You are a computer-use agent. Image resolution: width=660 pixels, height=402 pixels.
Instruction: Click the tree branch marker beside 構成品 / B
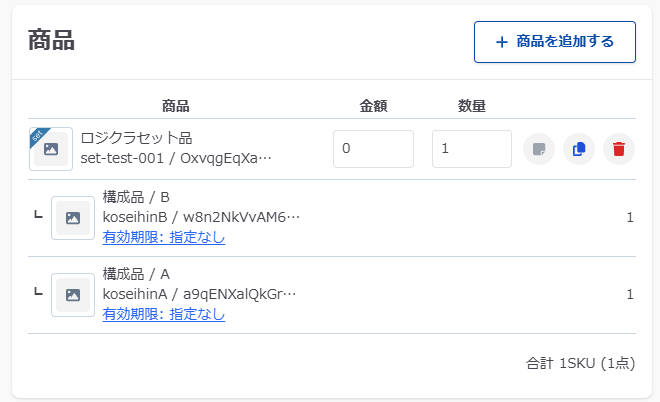(x=38, y=215)
